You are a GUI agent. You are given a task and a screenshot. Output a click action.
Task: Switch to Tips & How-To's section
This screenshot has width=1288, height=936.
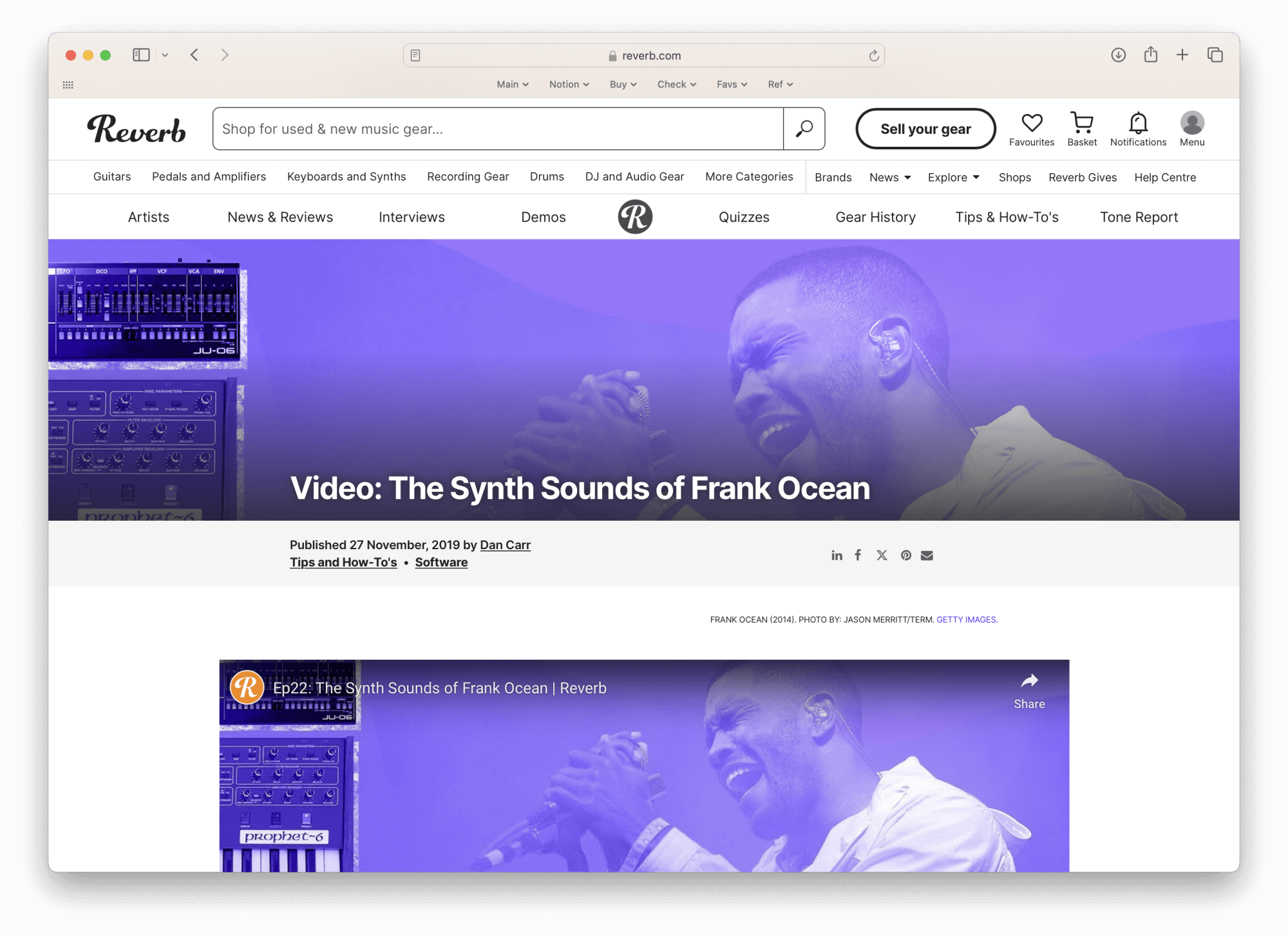1007,217
